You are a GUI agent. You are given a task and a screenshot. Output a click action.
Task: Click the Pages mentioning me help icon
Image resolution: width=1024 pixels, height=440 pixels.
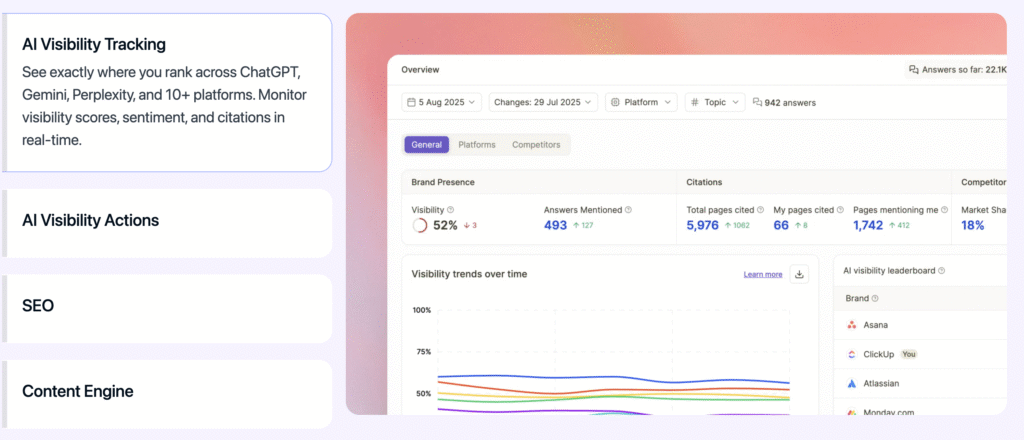pos(944,210)
